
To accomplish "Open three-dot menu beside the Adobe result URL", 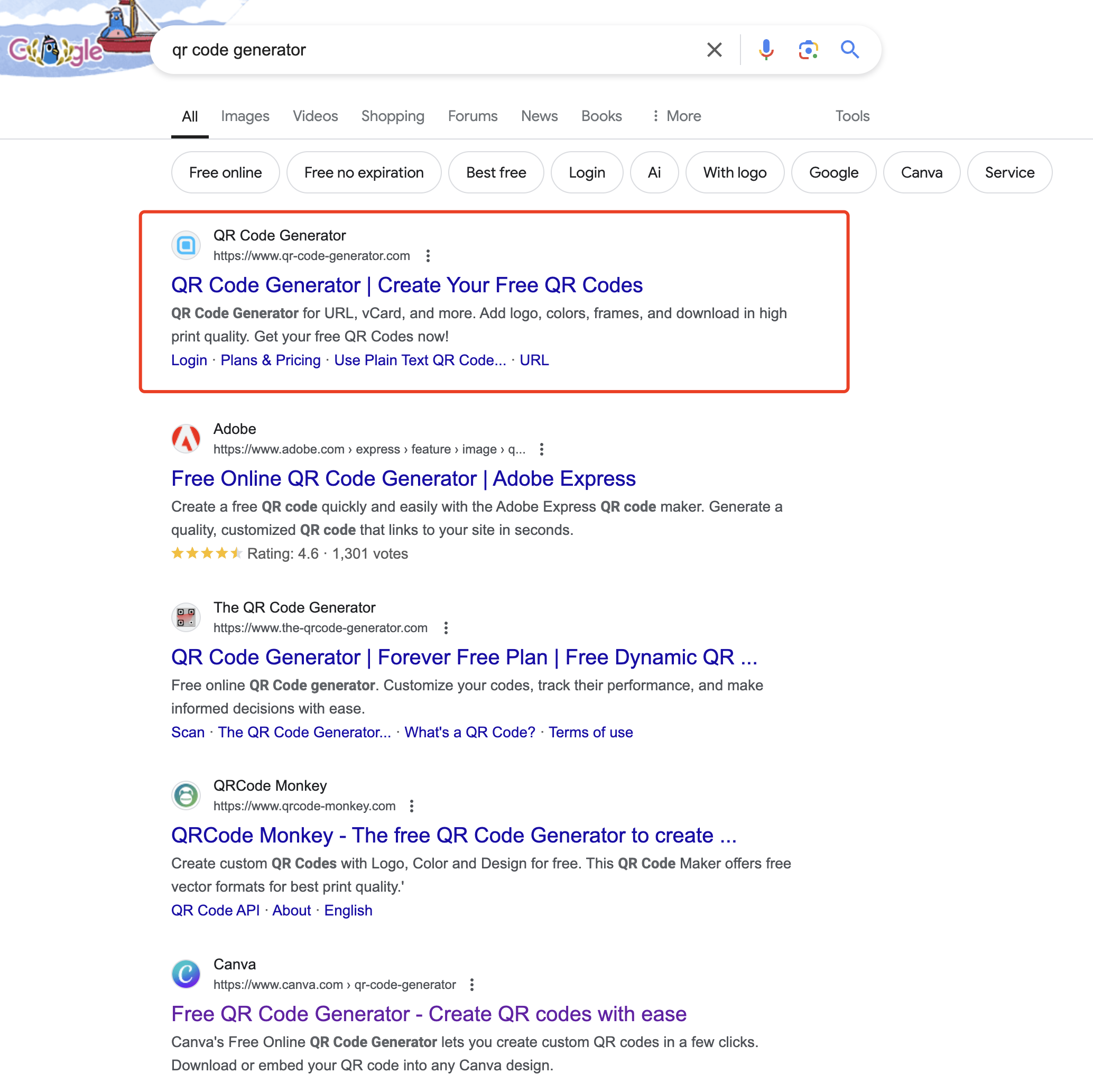I will (542, 449).
